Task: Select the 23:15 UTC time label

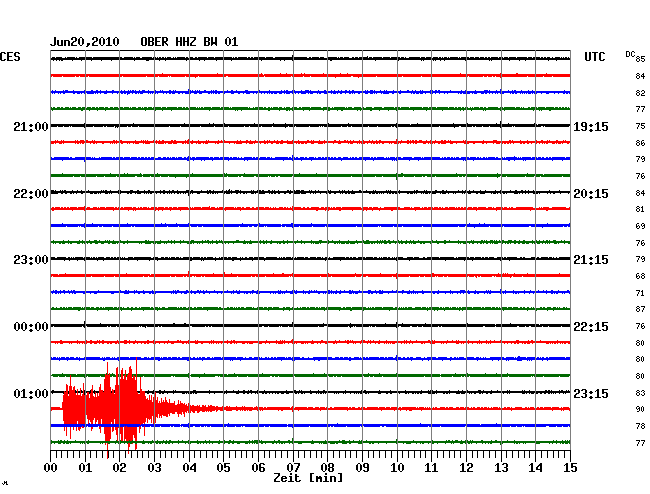Action: 591,393
